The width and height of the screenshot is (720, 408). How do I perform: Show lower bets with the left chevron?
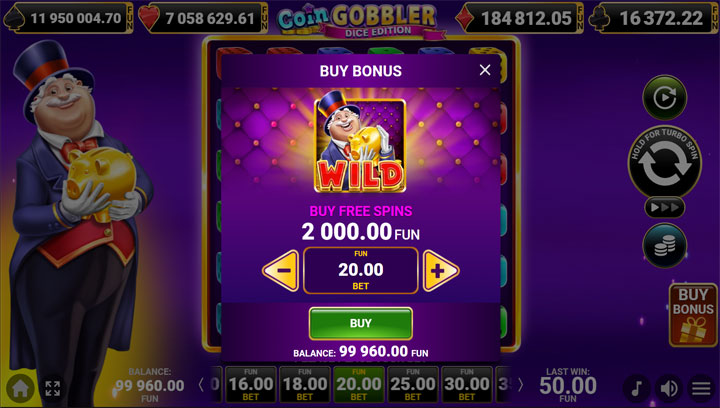click(x=201, y=385)
